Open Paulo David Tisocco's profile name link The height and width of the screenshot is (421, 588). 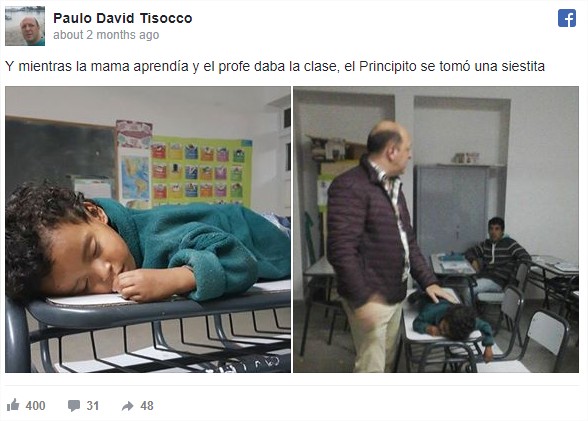click(x=123, y=18)
